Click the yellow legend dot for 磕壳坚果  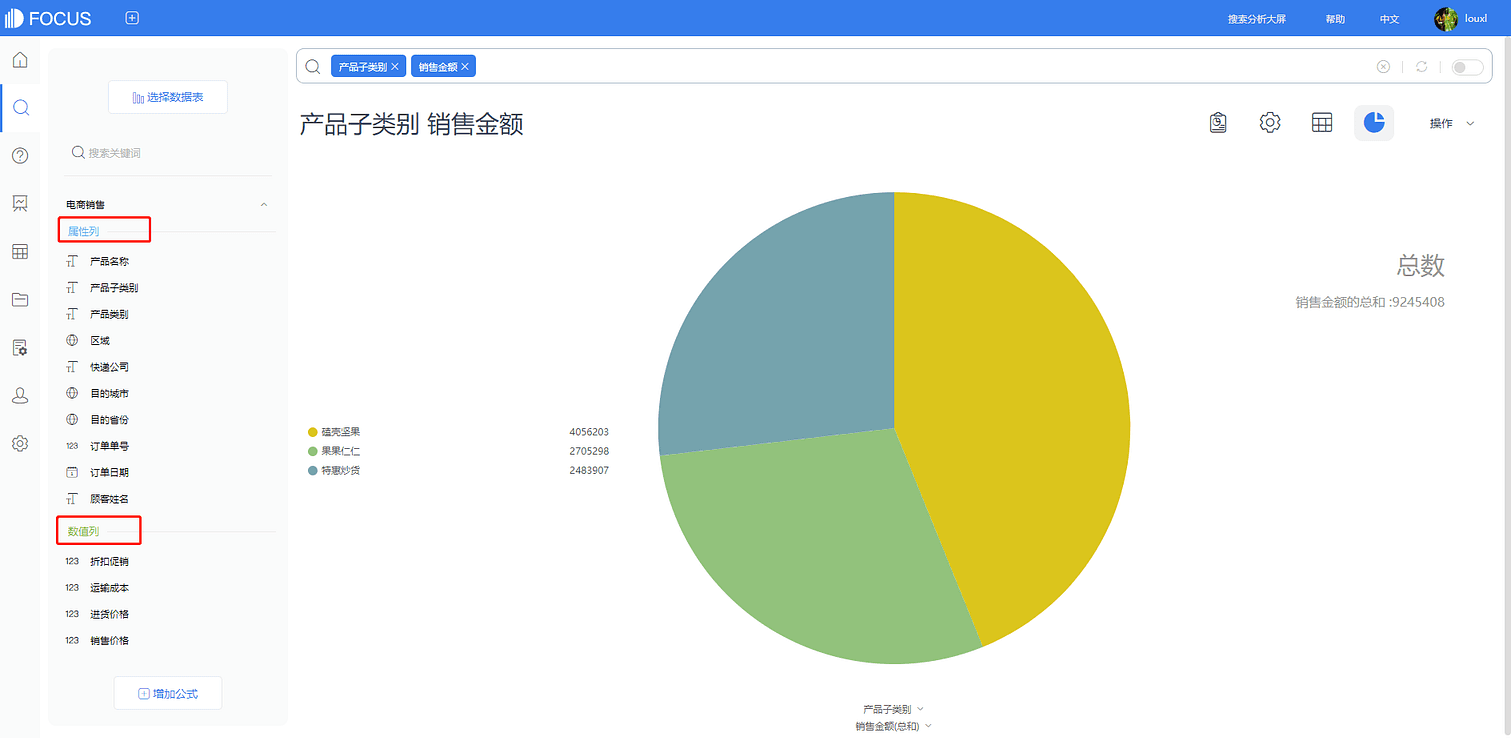click(313, 432)
